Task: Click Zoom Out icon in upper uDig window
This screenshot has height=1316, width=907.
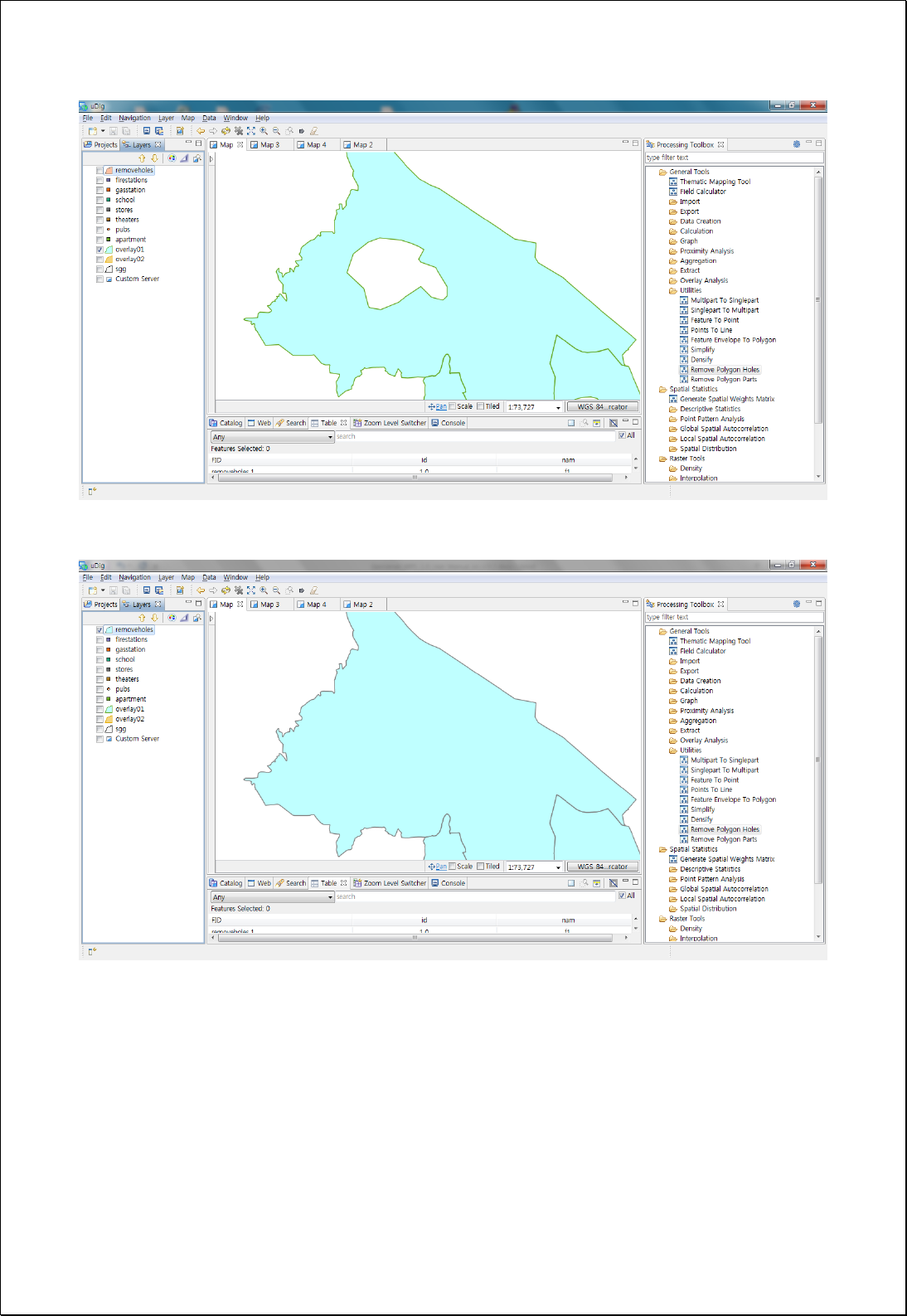Action: 276,131
